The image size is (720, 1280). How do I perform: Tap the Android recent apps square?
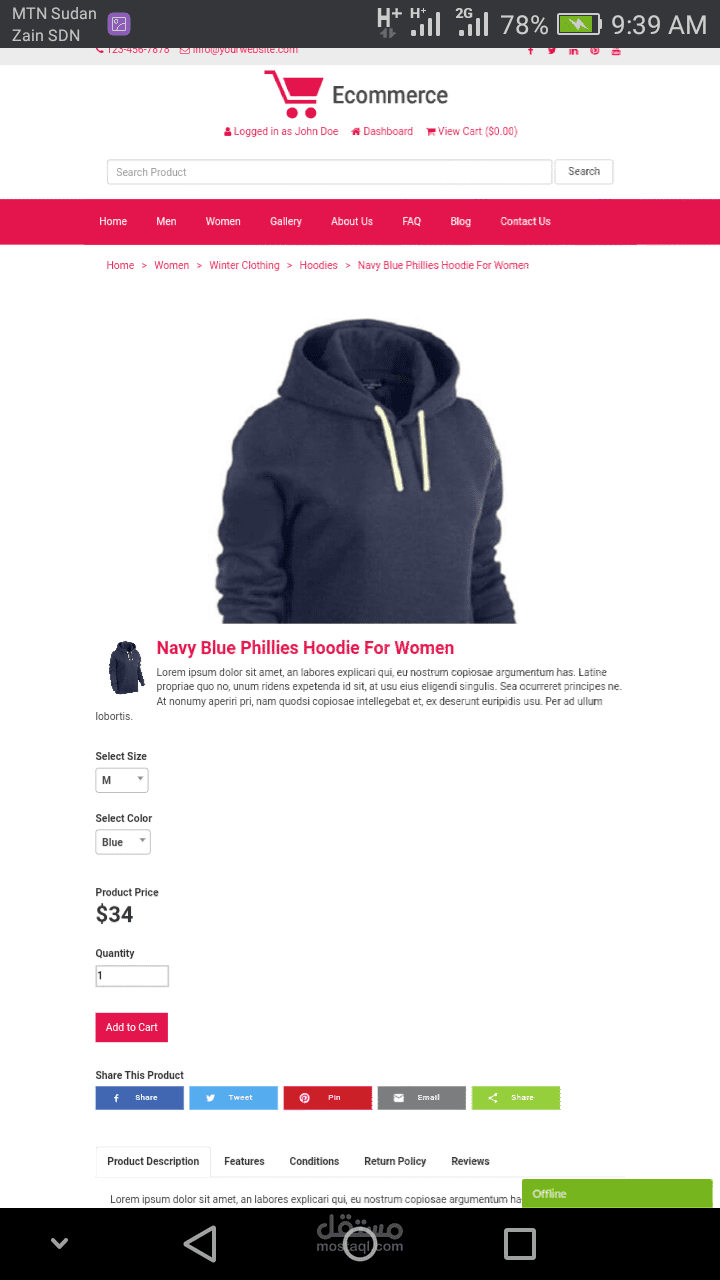click(x=520, y=1244)
